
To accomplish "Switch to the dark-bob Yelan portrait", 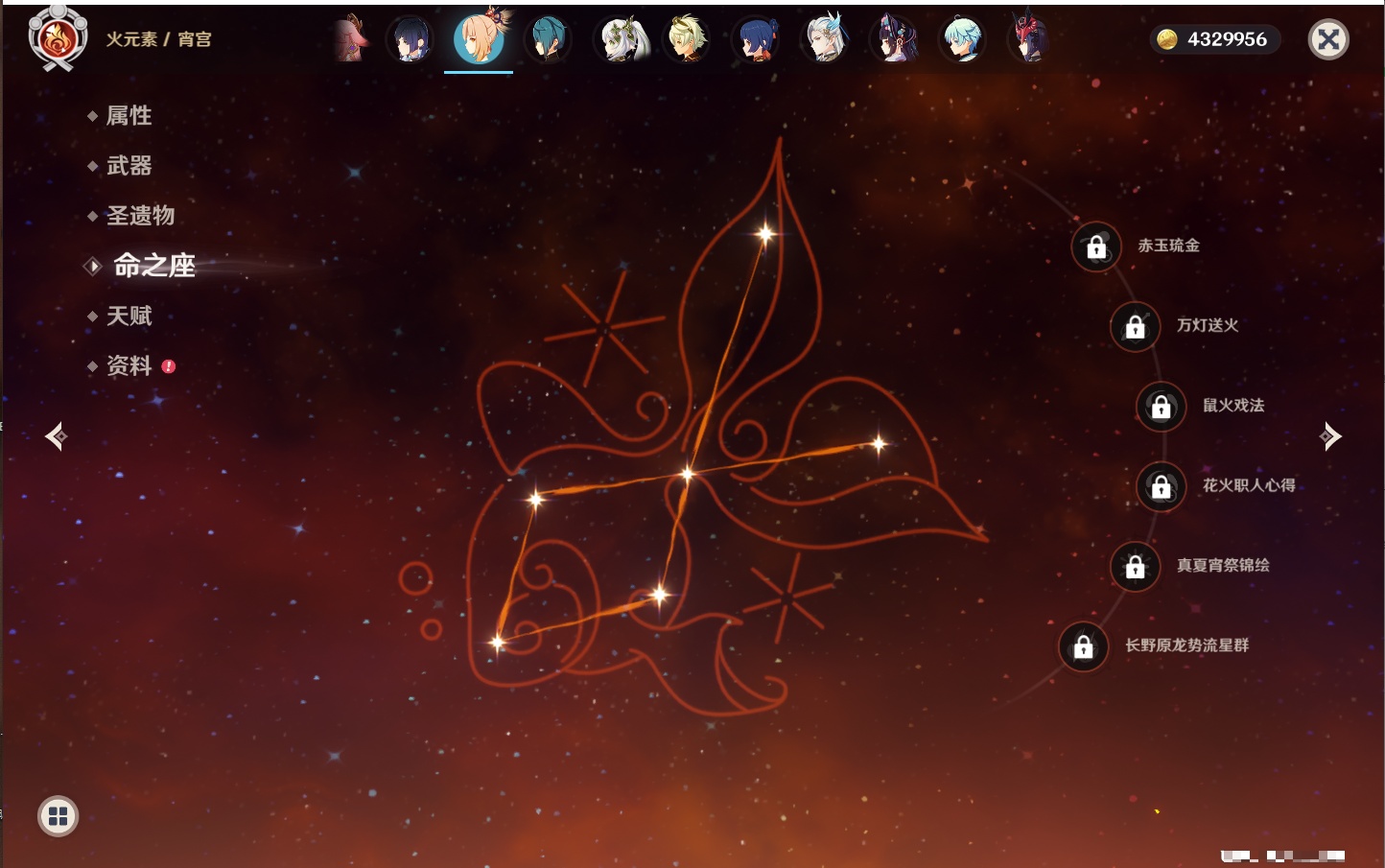I will point(410,39).
